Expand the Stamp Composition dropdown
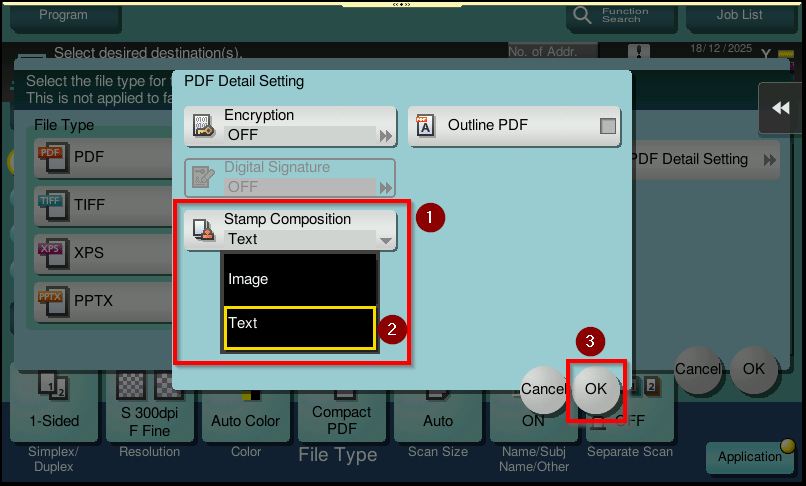 [x=384, y=240]
